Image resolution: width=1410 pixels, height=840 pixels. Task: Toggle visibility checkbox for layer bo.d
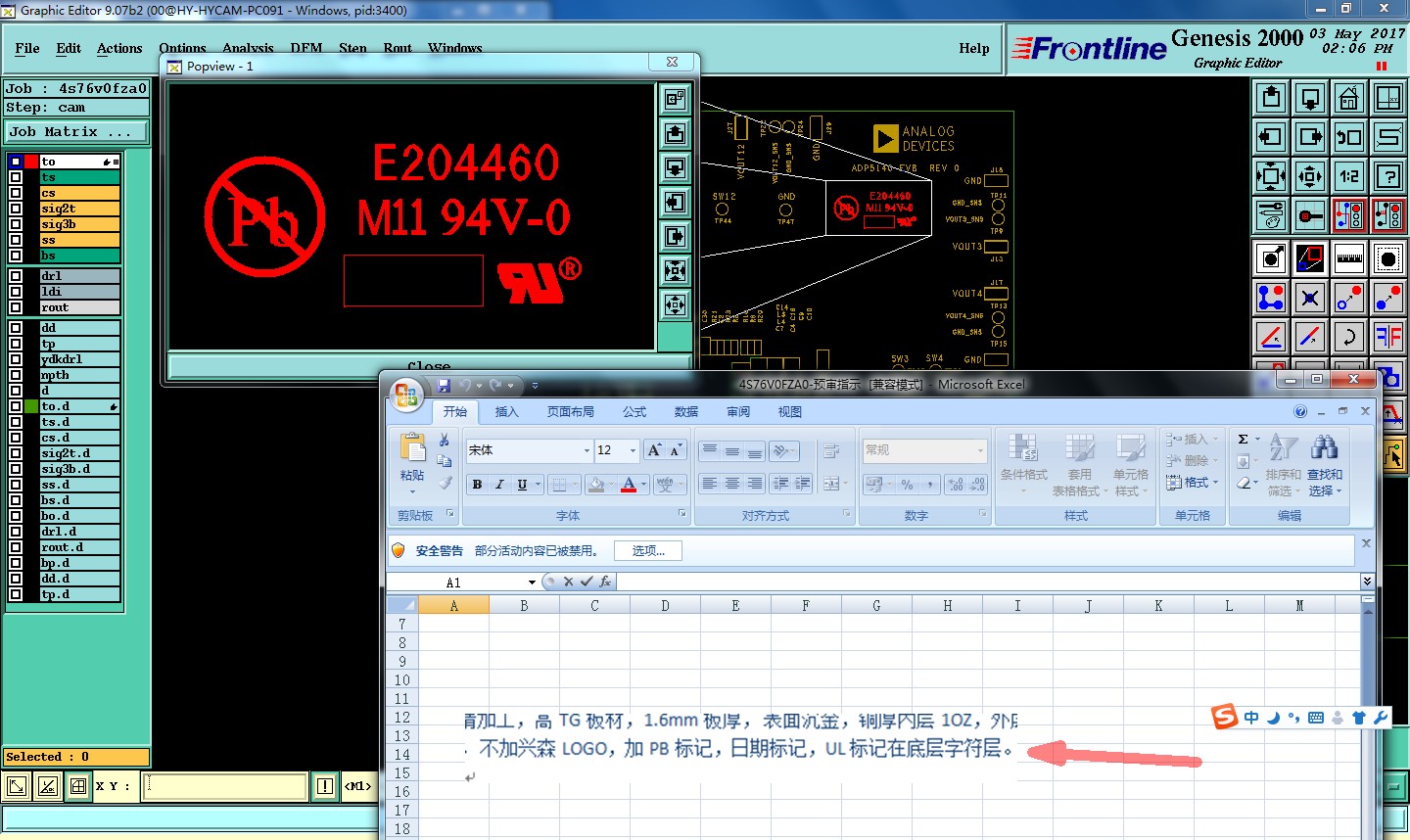pos(16,516)
